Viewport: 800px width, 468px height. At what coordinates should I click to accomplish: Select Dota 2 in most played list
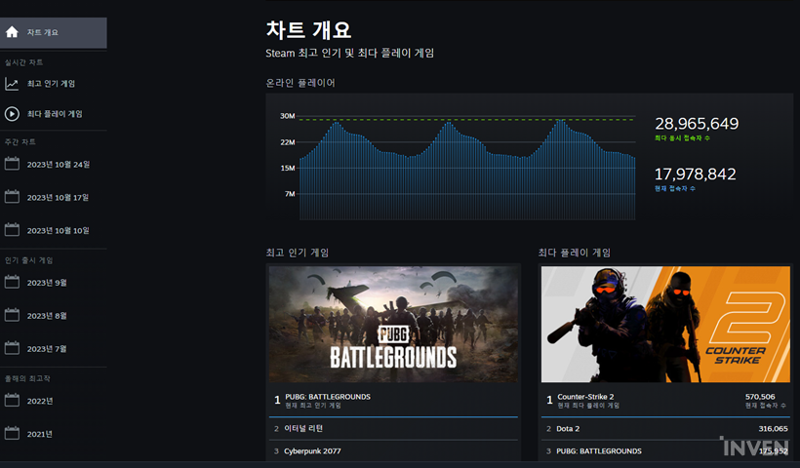(x=665, y=429)
